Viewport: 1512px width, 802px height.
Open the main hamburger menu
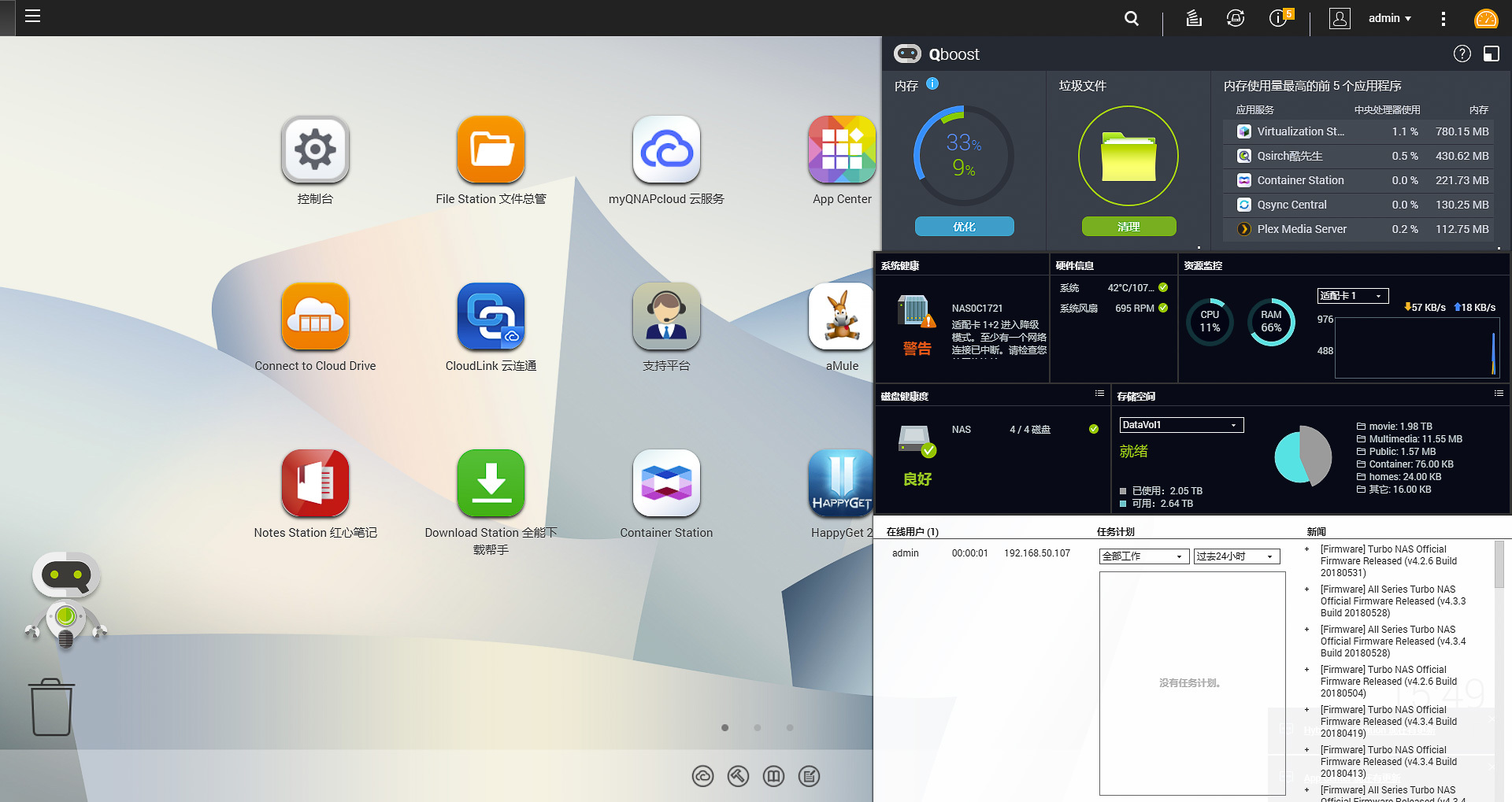tap(32, 17)
